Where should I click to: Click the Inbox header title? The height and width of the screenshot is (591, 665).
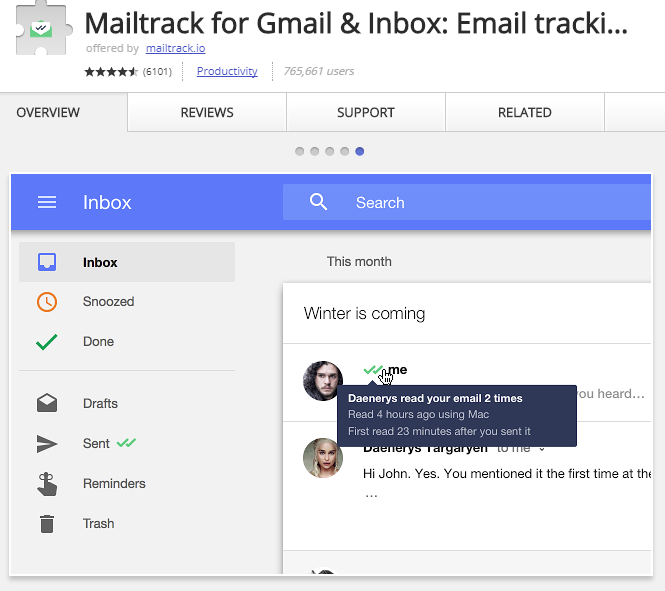pos(107,202)
